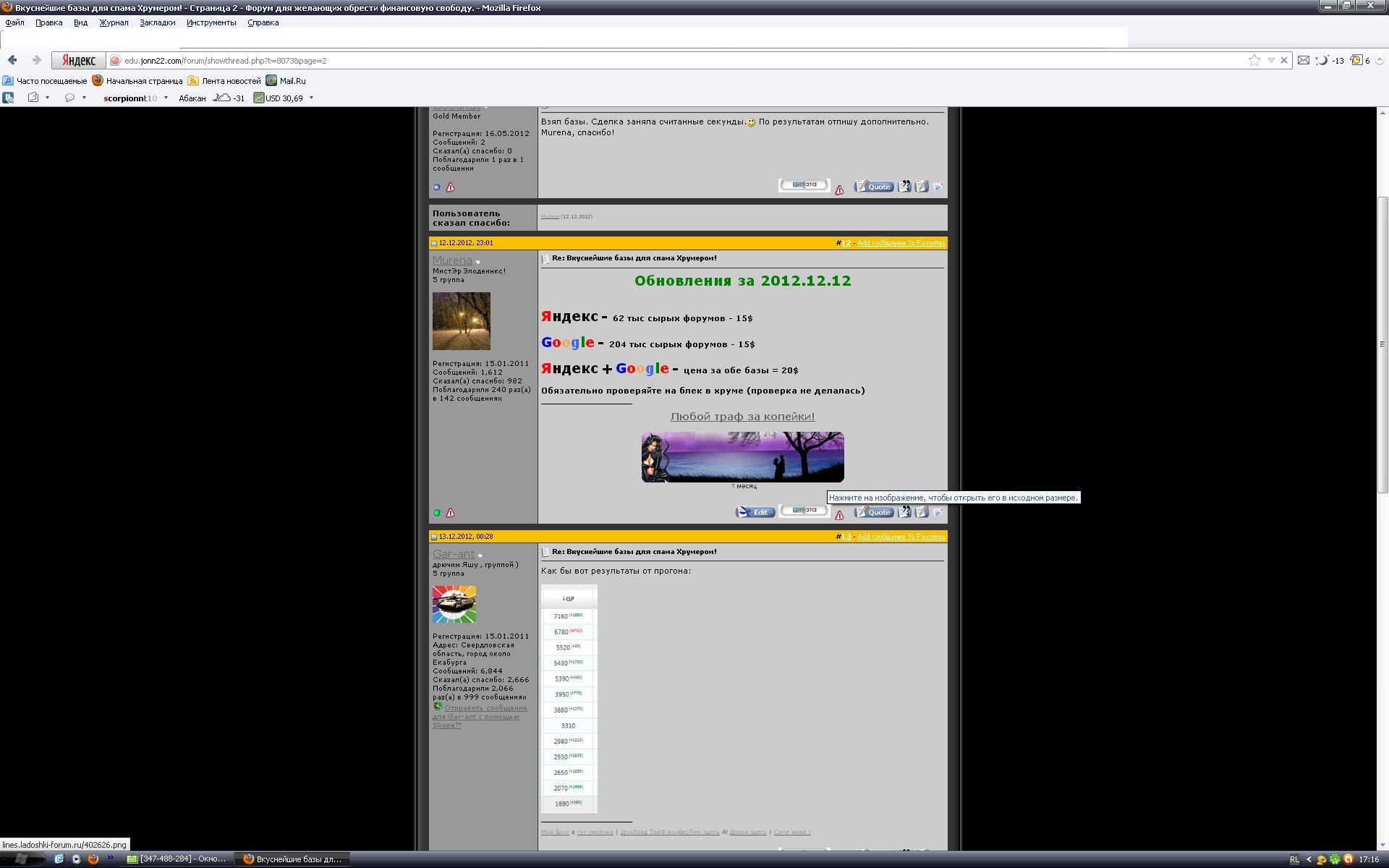Open the Mail.Ru bookmark

[x=286, y=81]
